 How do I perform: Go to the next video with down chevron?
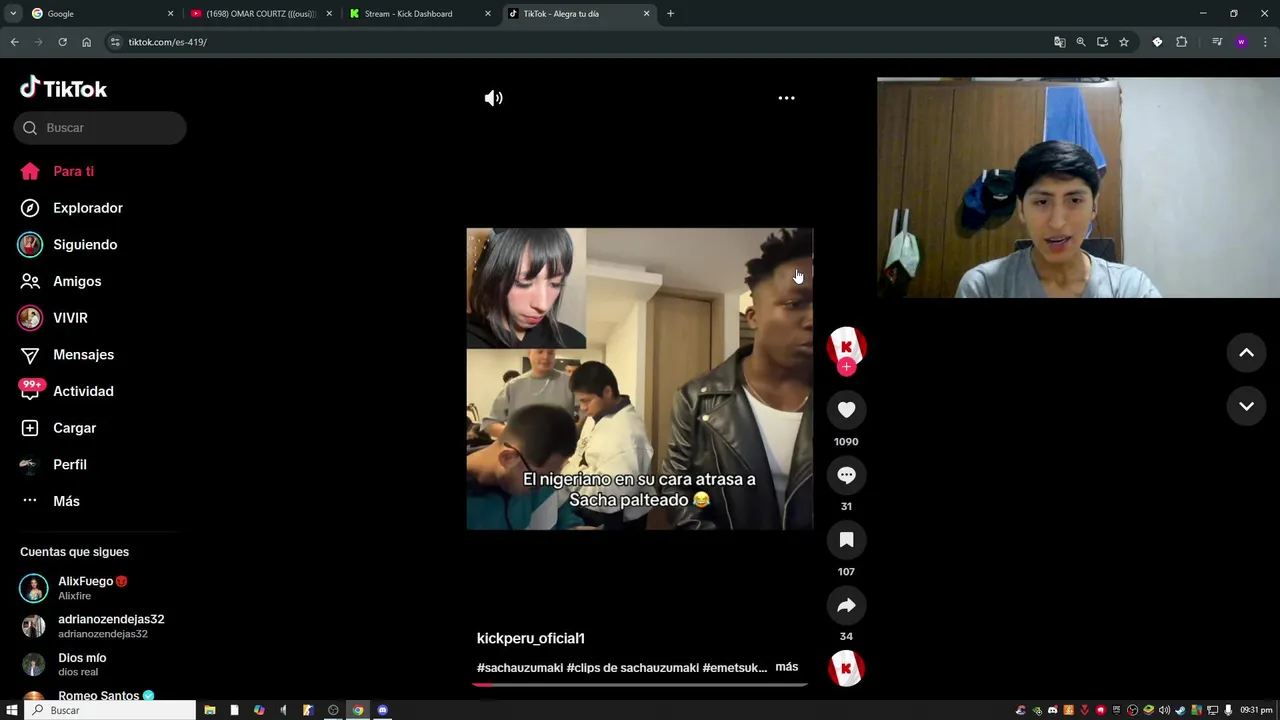(x=1246, y=406)
